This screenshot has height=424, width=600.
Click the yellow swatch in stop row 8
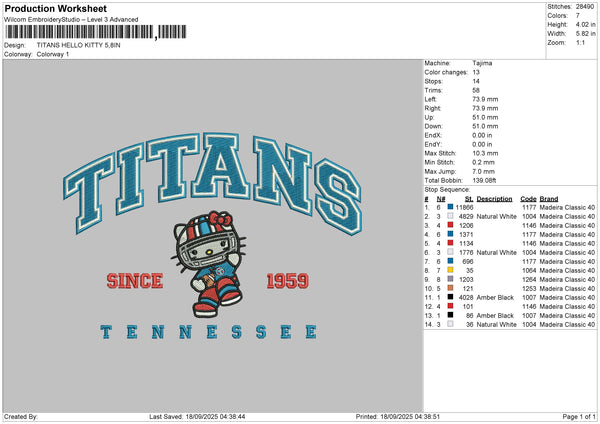(450, 270)
